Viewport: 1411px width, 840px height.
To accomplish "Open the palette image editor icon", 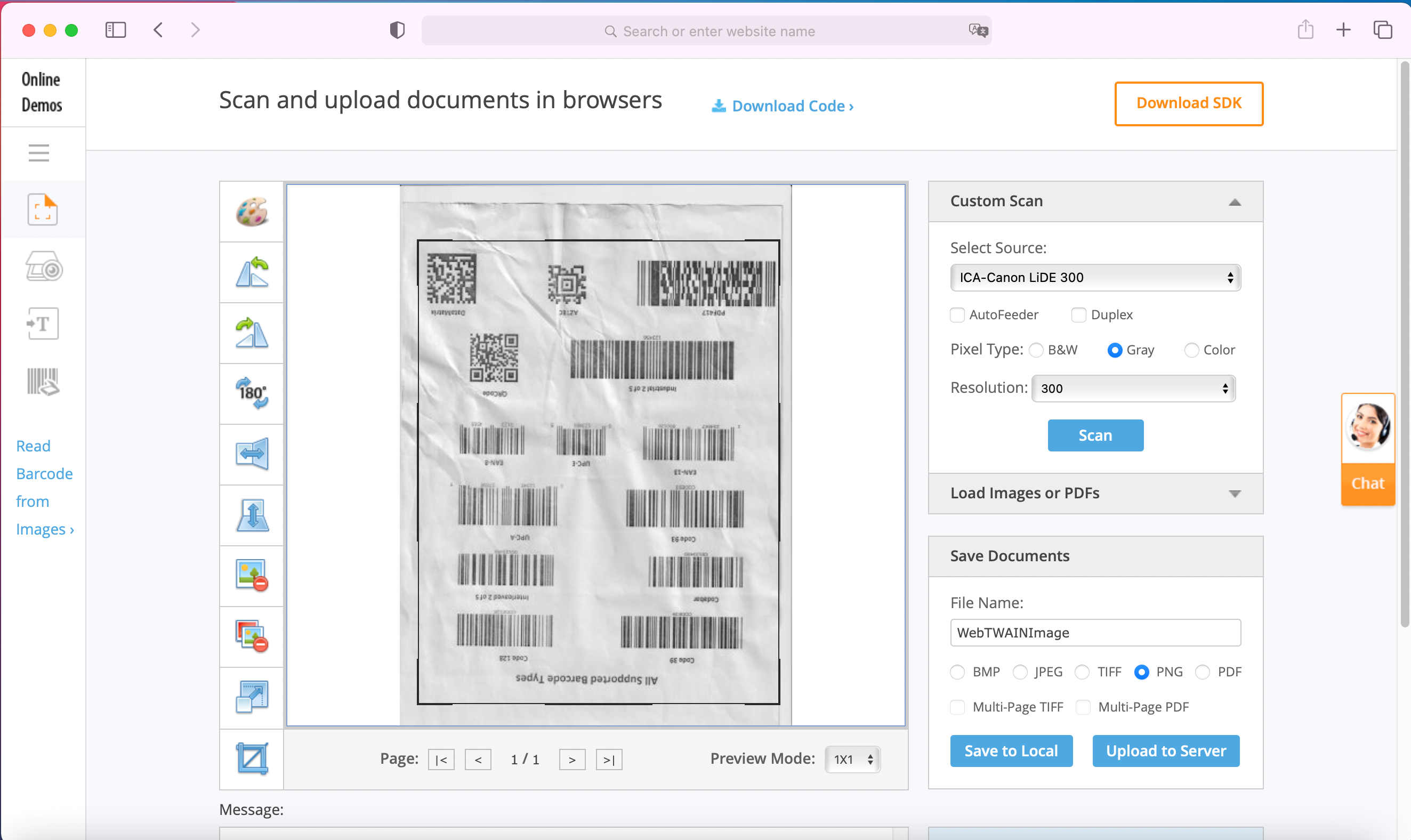I will 252,212.
